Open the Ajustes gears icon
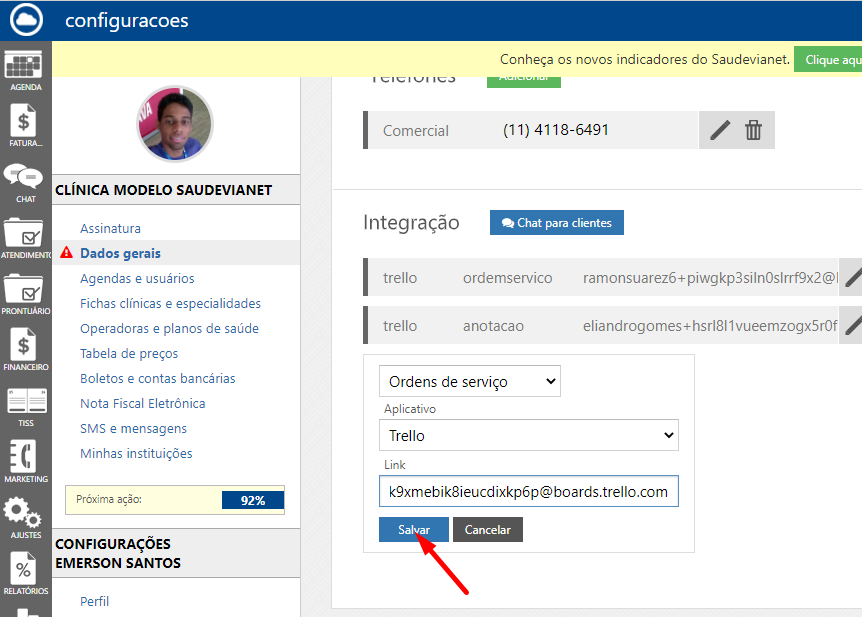Image resolution: width=862 pixels, height=617 pixels. (22, 513)
